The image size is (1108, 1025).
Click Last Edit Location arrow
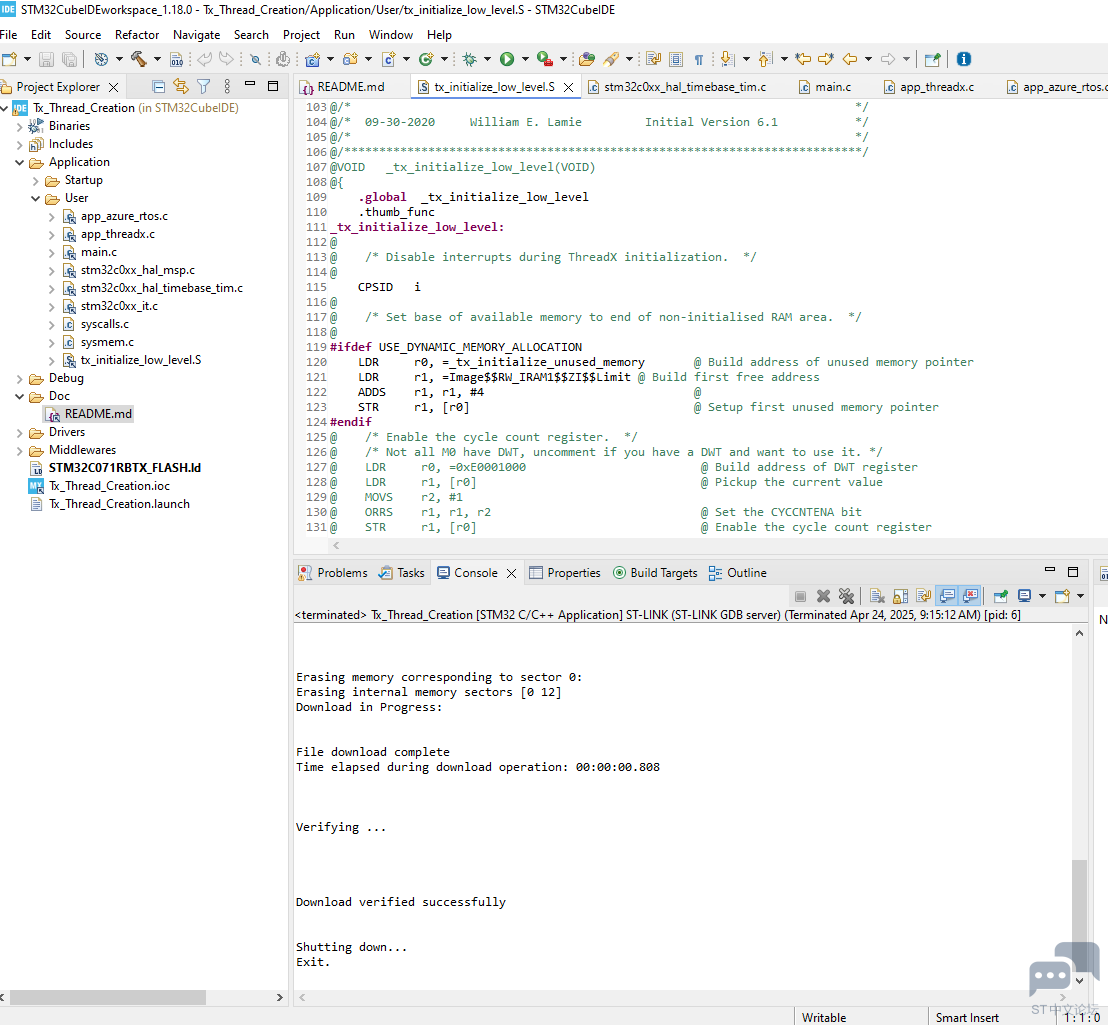coord(803,59)
